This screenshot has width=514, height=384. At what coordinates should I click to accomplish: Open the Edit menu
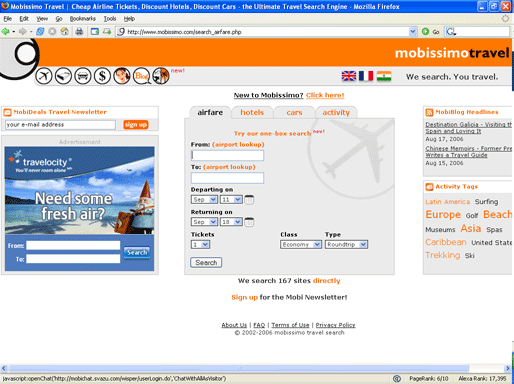24,19
